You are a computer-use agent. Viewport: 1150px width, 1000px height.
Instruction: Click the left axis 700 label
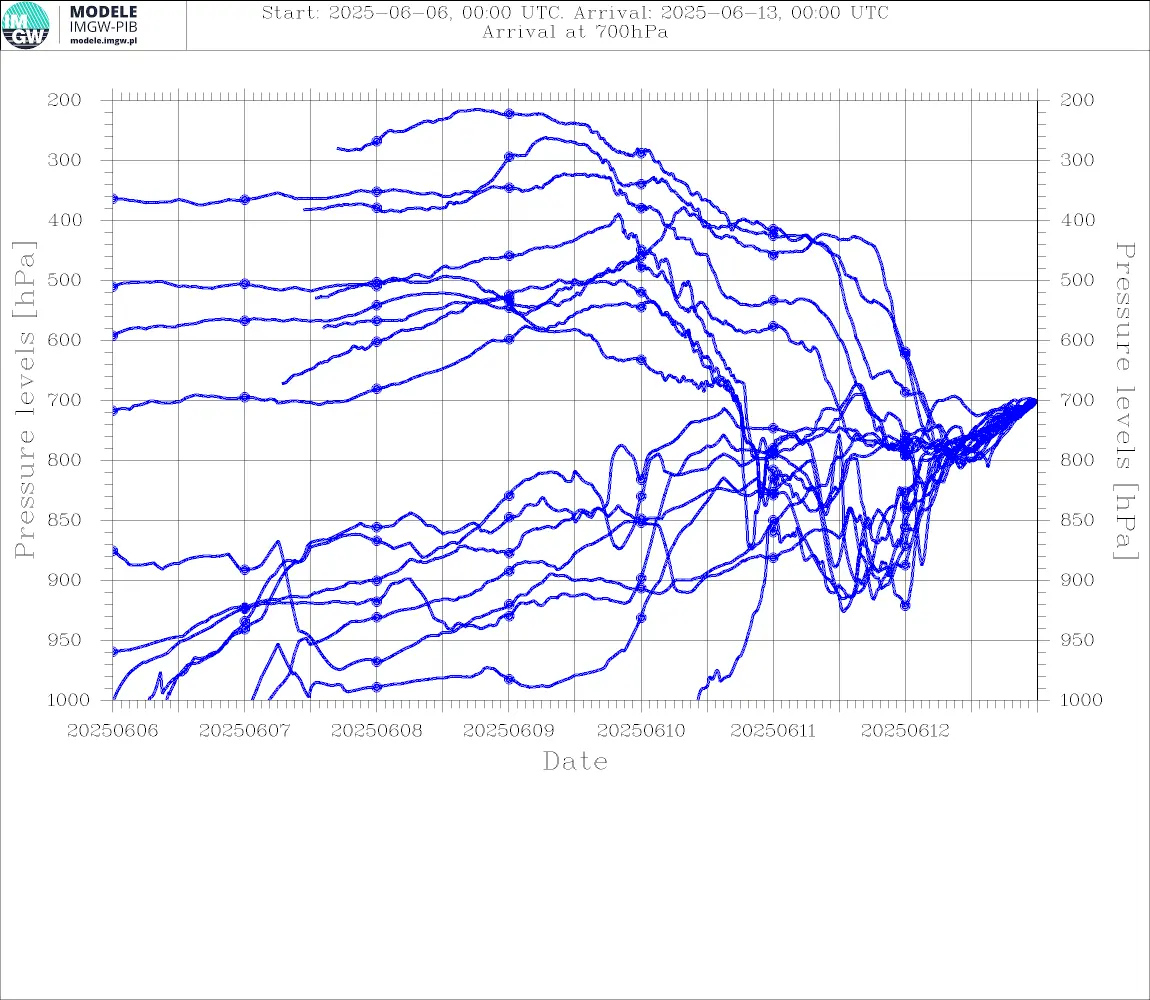point(65,401)
